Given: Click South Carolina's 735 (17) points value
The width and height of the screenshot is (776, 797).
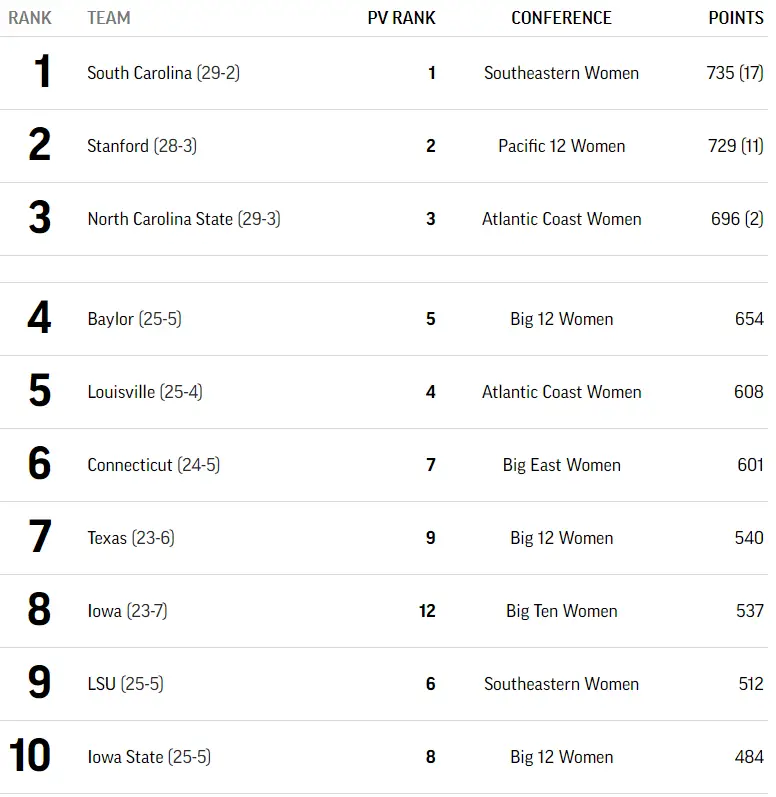Looking at the screenshot, I should [734, 73].
